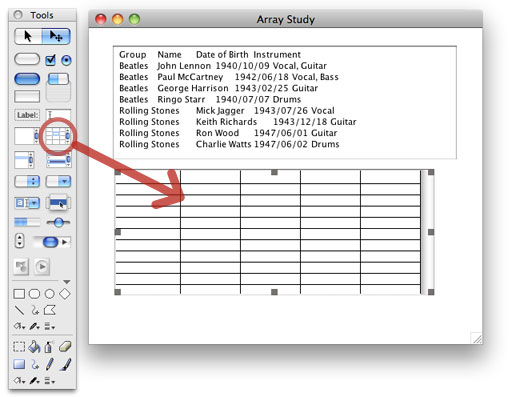Click the 'Ringo Starr' row
Screen dimensions: 512x397
(210, 99)
